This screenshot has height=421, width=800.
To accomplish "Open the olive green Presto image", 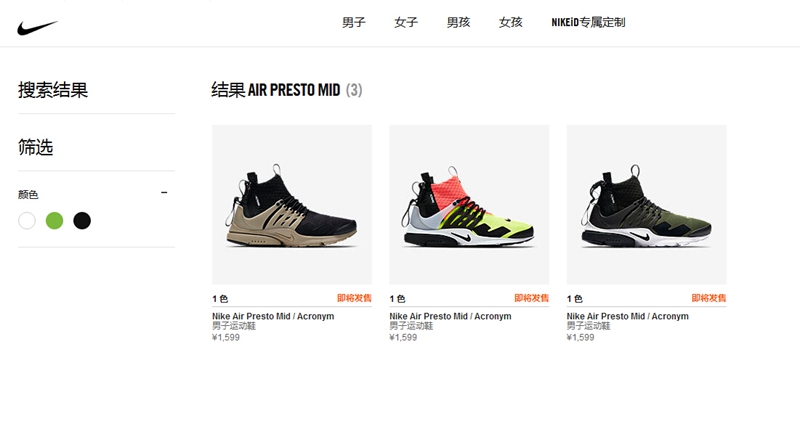I will tap(646, 205).
